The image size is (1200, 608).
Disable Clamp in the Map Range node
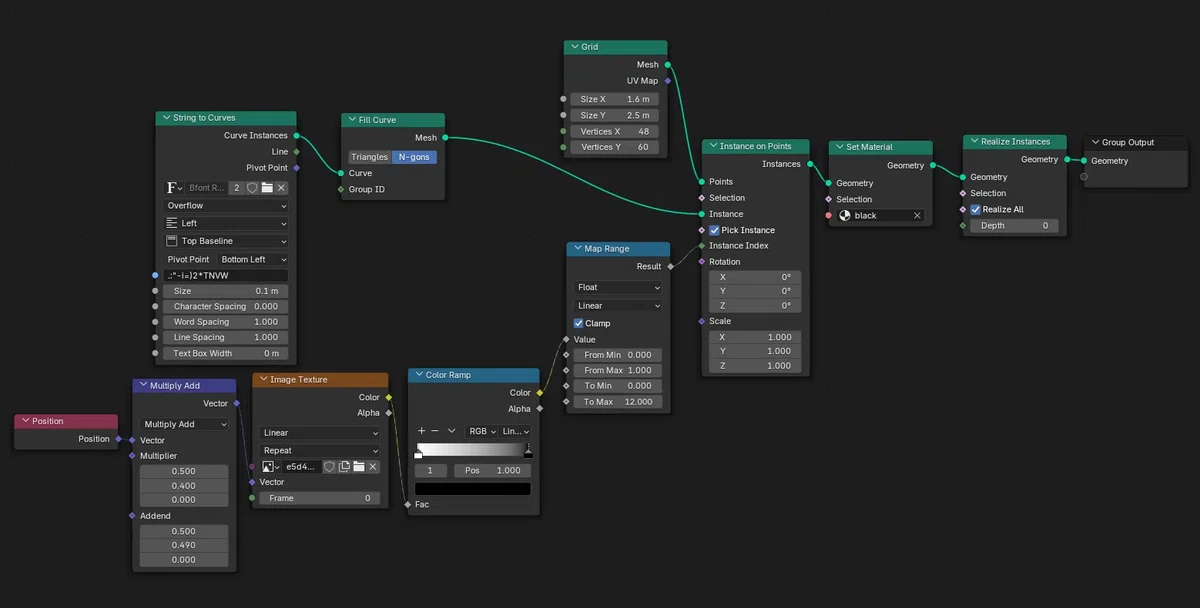pyautogui.click(x=579, y=324)
